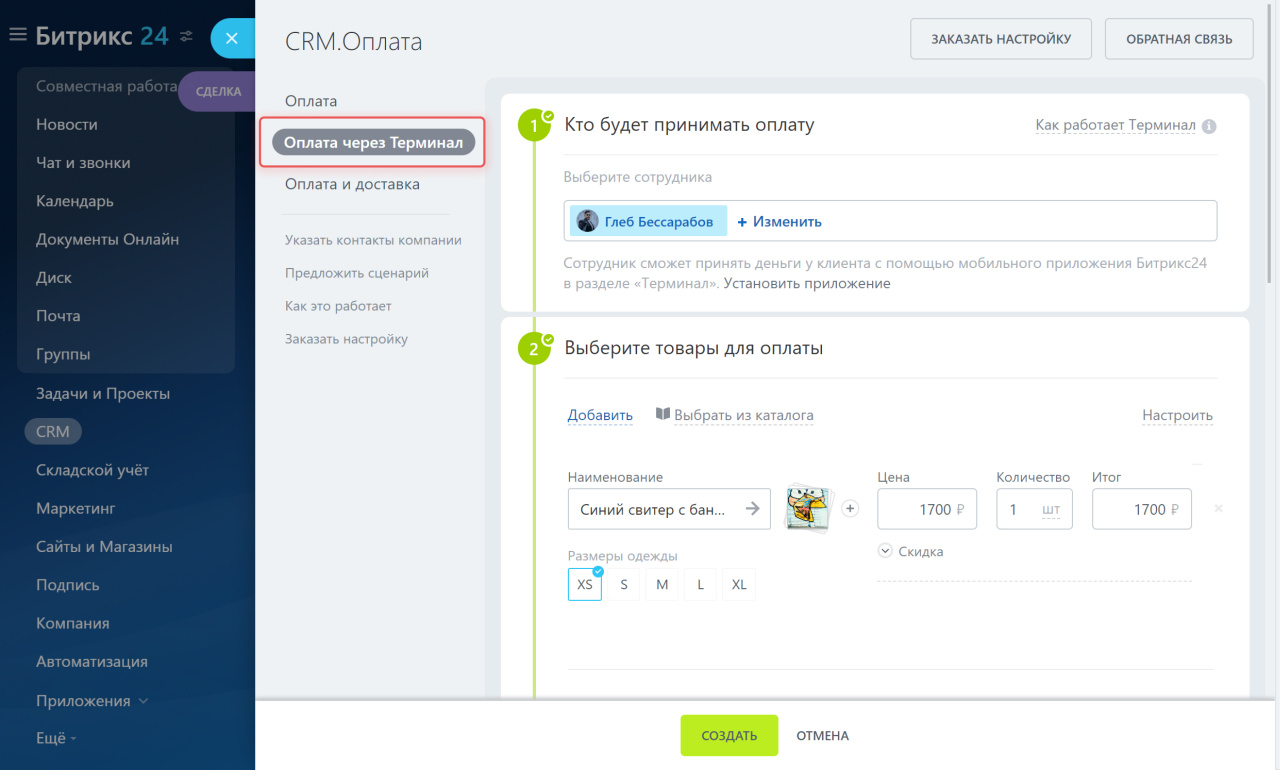Open Маркетинг in sidebar
Screen dimensions: 1280x770
click(76, 508)
